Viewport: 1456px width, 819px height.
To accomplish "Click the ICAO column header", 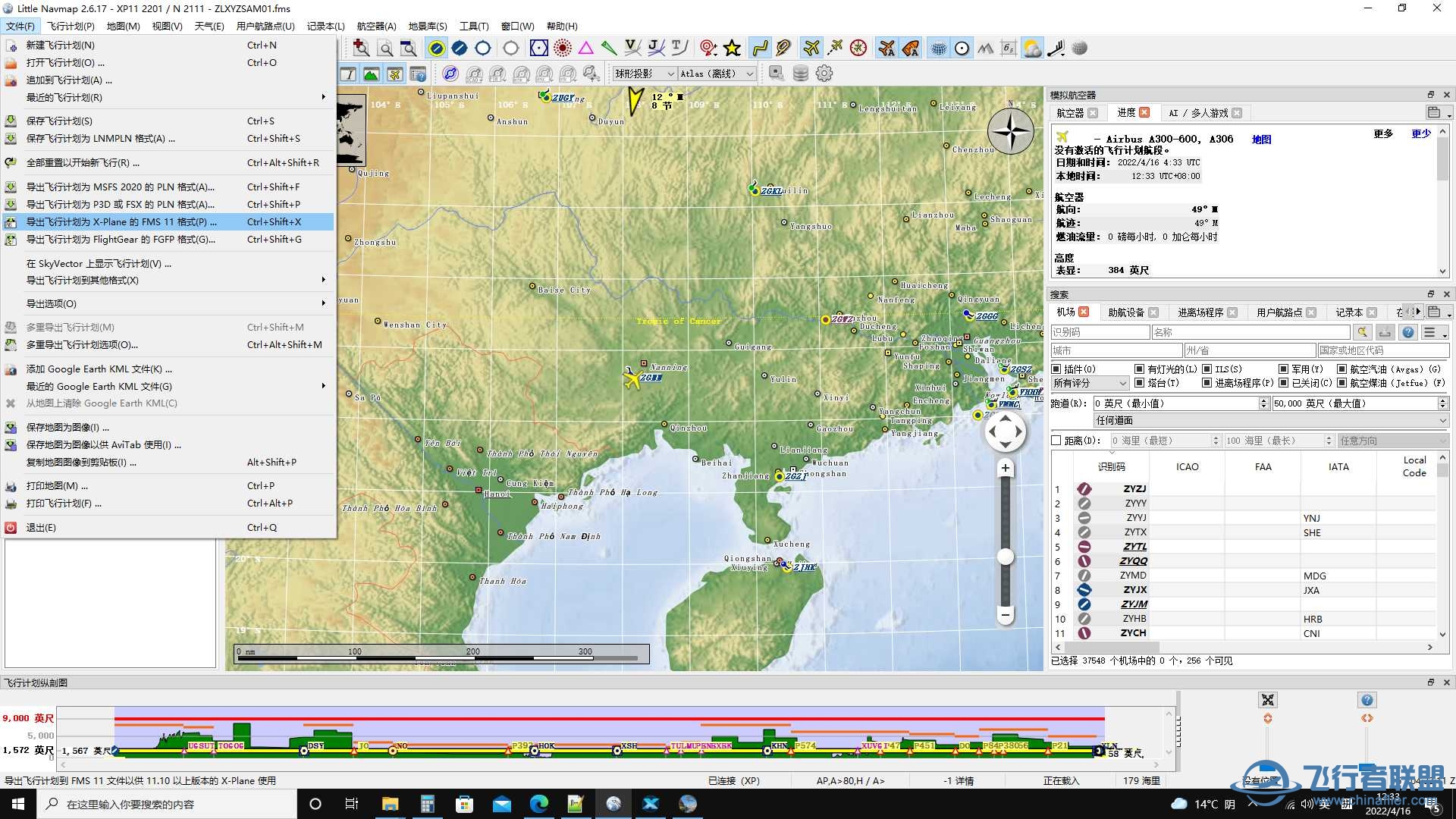I will pyautogui.click(x=1187, y=467).
